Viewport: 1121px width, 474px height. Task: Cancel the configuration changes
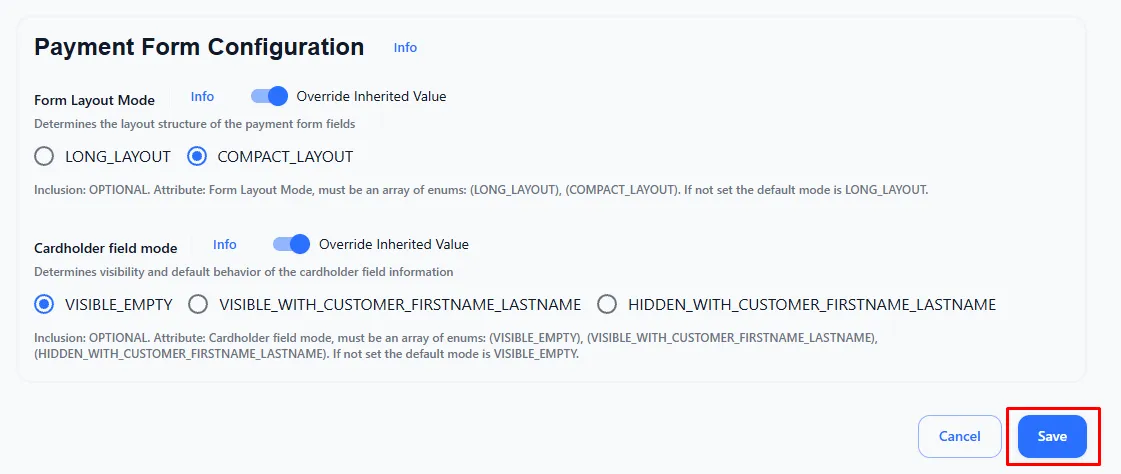(959, 436)
